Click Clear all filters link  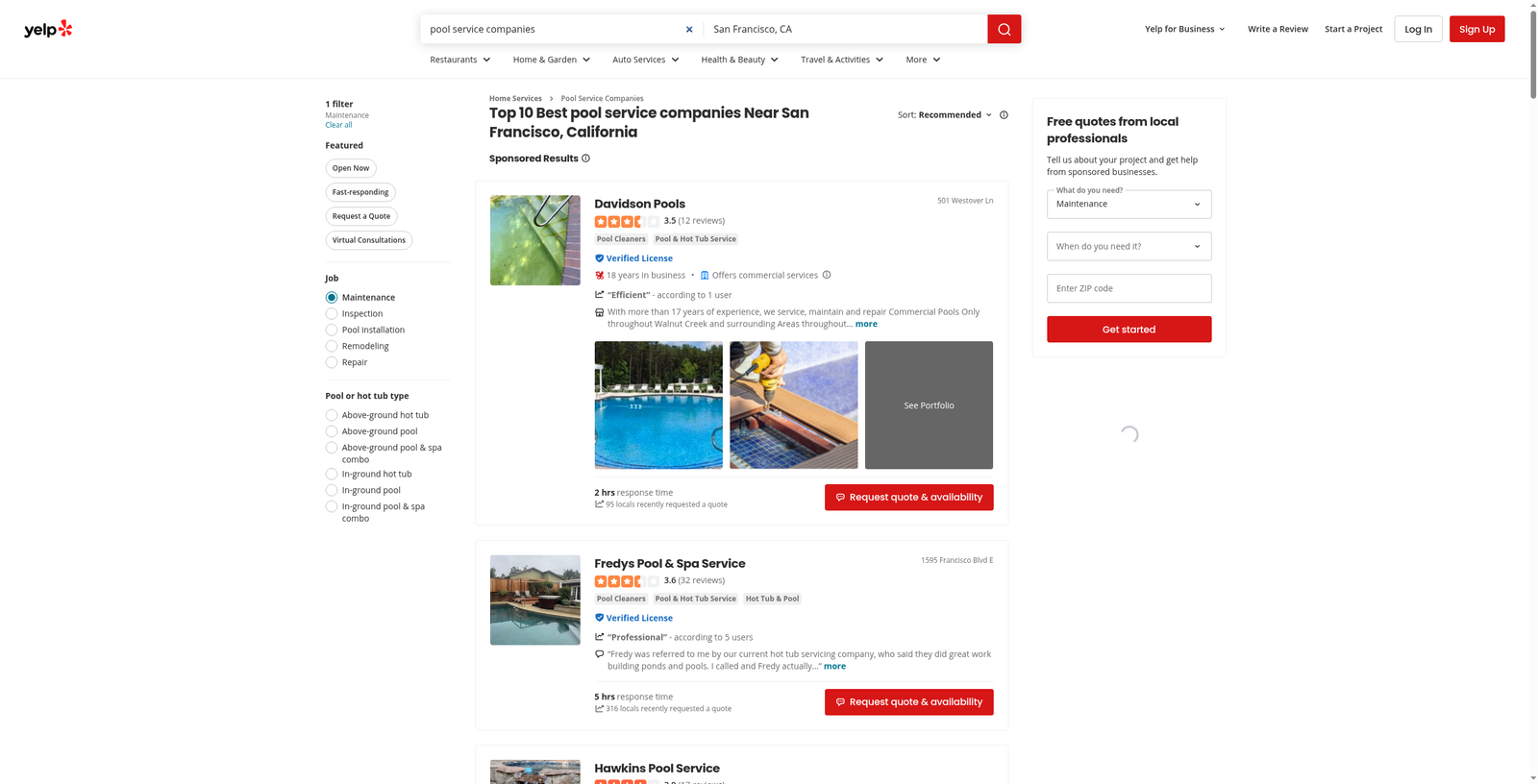(x=338, y=125)
